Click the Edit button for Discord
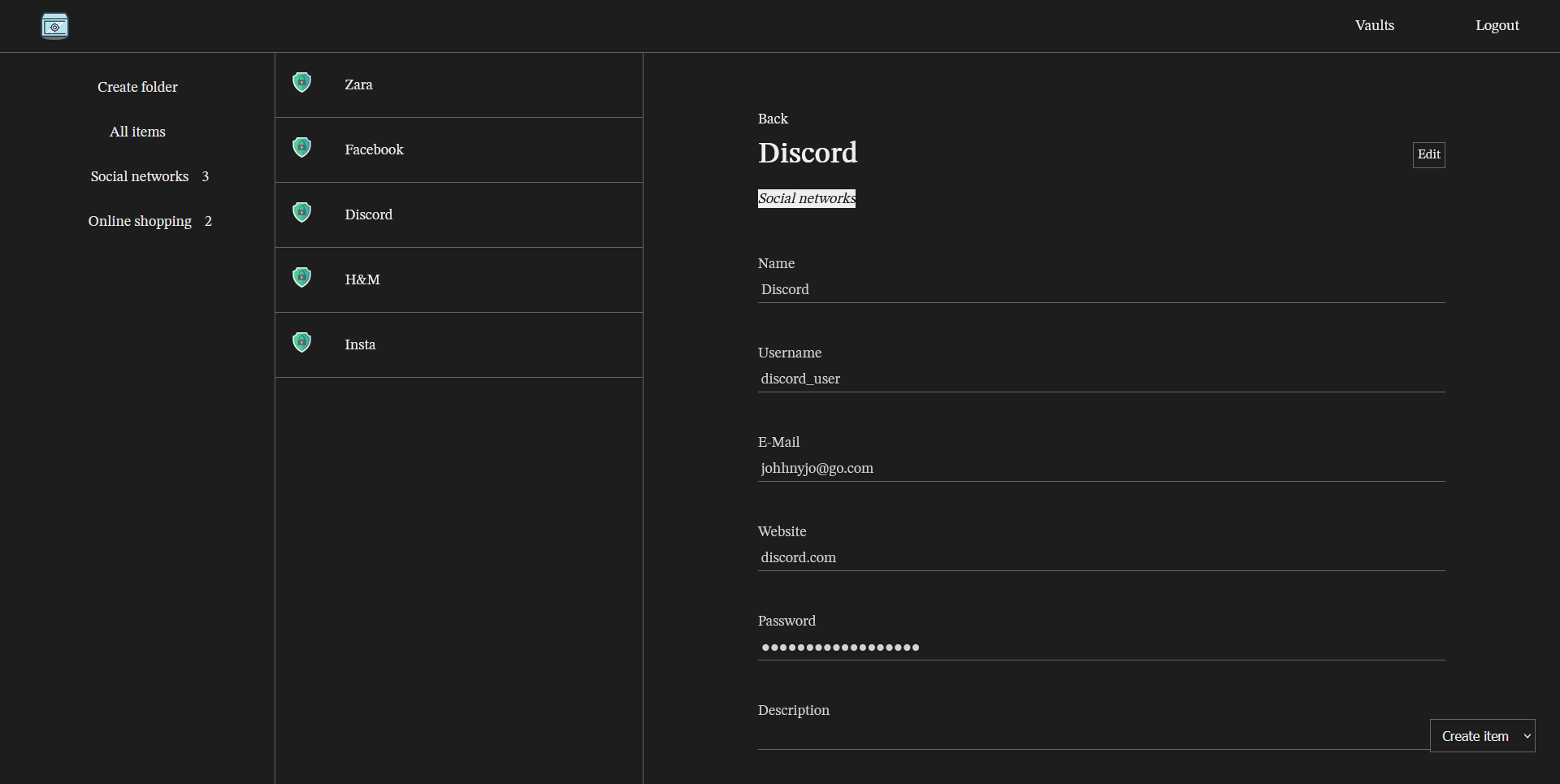Viewport: 1560px width, 784px height. (x=1428, y=154)
